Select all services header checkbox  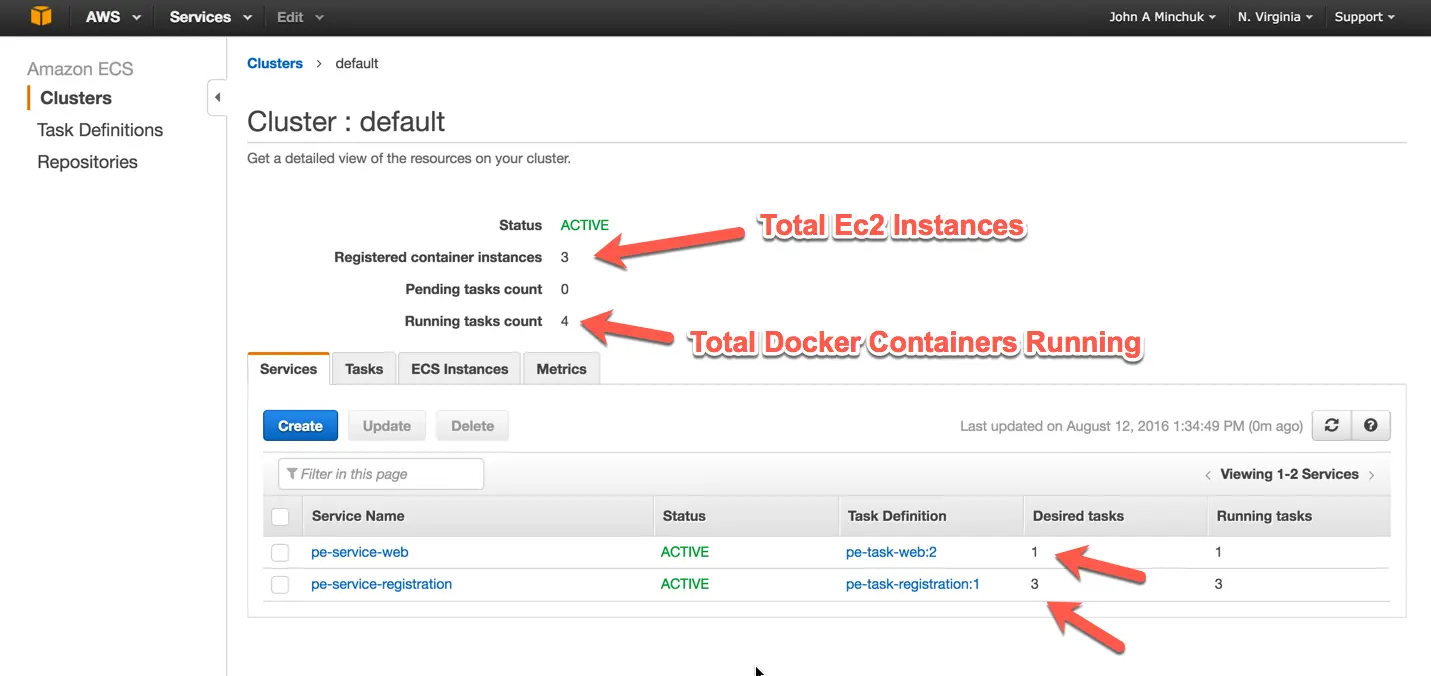281,517
